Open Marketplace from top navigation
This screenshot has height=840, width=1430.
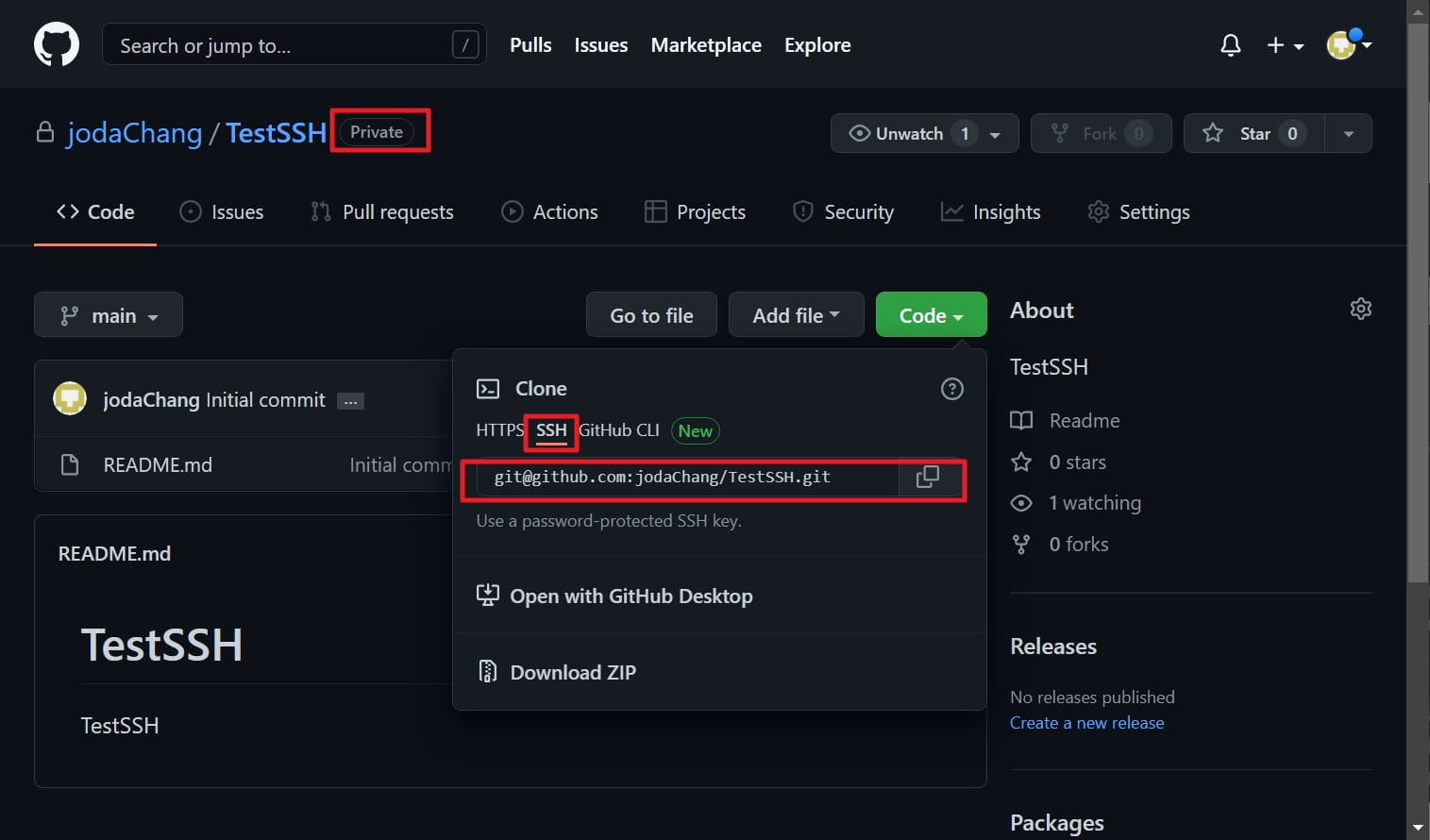click(x=706, y=44)
